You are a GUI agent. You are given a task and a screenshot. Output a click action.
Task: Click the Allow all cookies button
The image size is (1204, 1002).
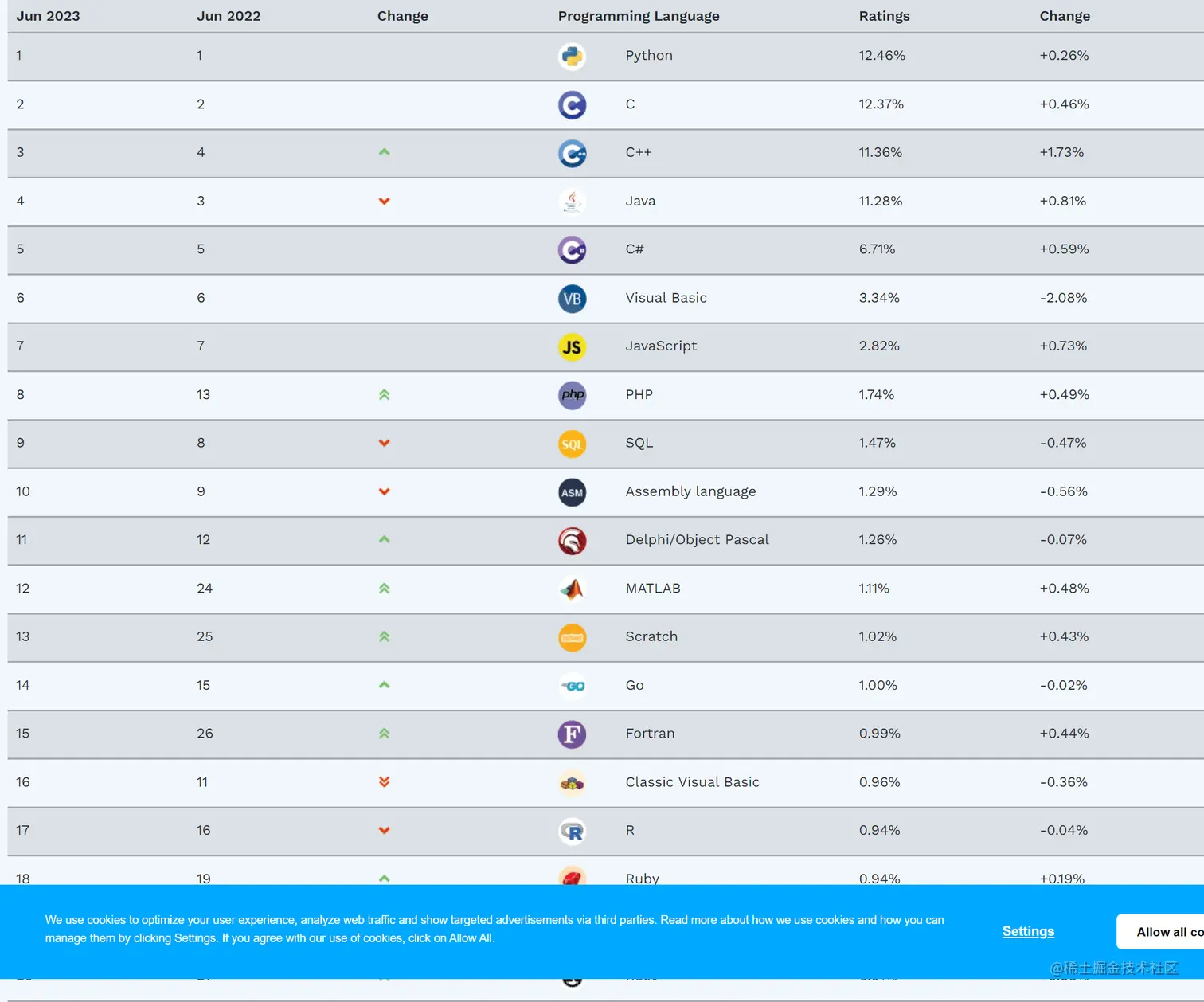pyautogui.click(x=1160, y=932)
